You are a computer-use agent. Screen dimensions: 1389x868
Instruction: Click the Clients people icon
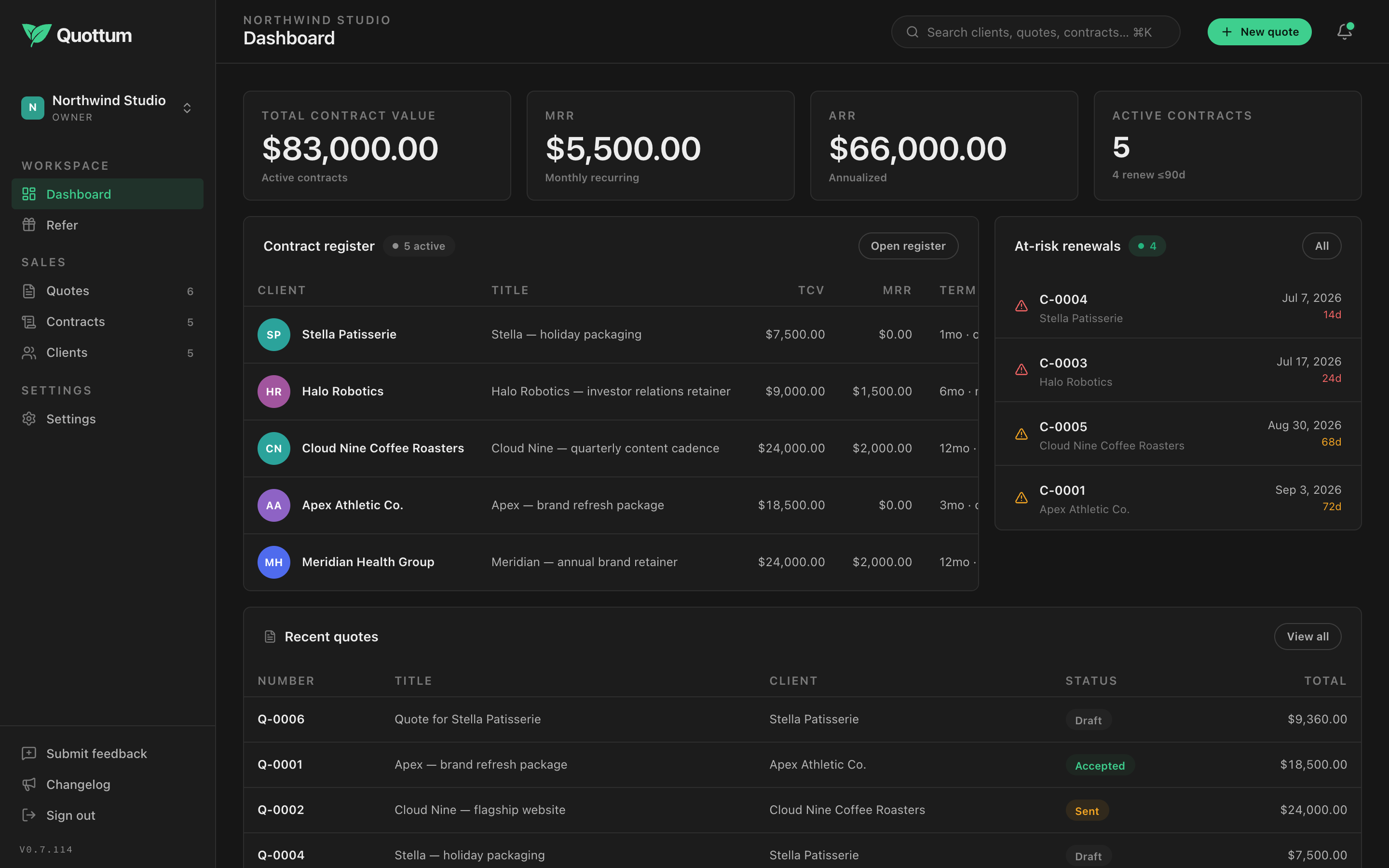[29, 353]
